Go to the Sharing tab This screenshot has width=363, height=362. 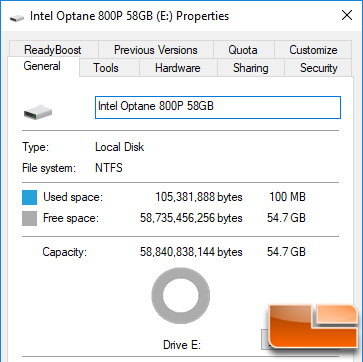click(251, 68)
